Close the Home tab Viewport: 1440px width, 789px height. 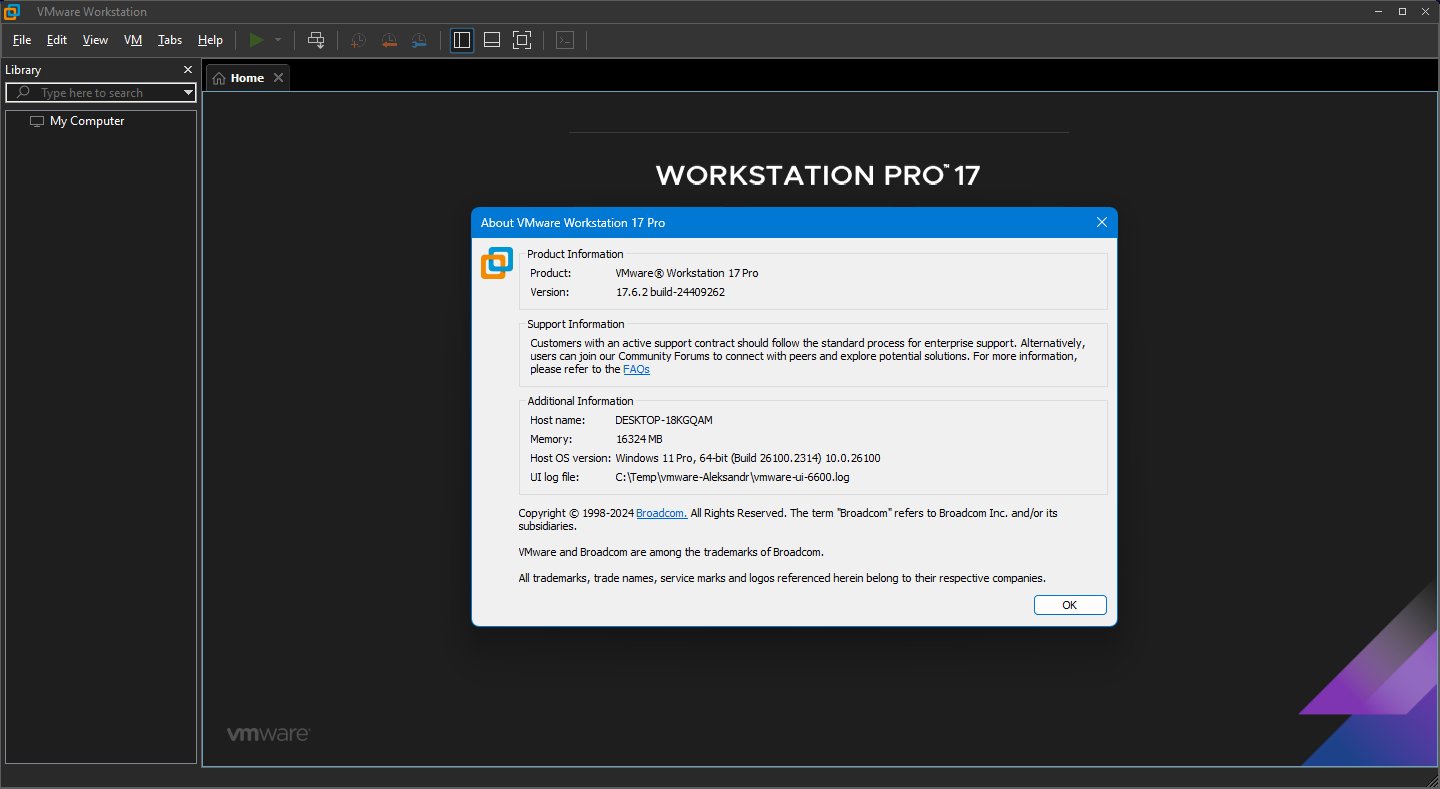pos(278,78)
